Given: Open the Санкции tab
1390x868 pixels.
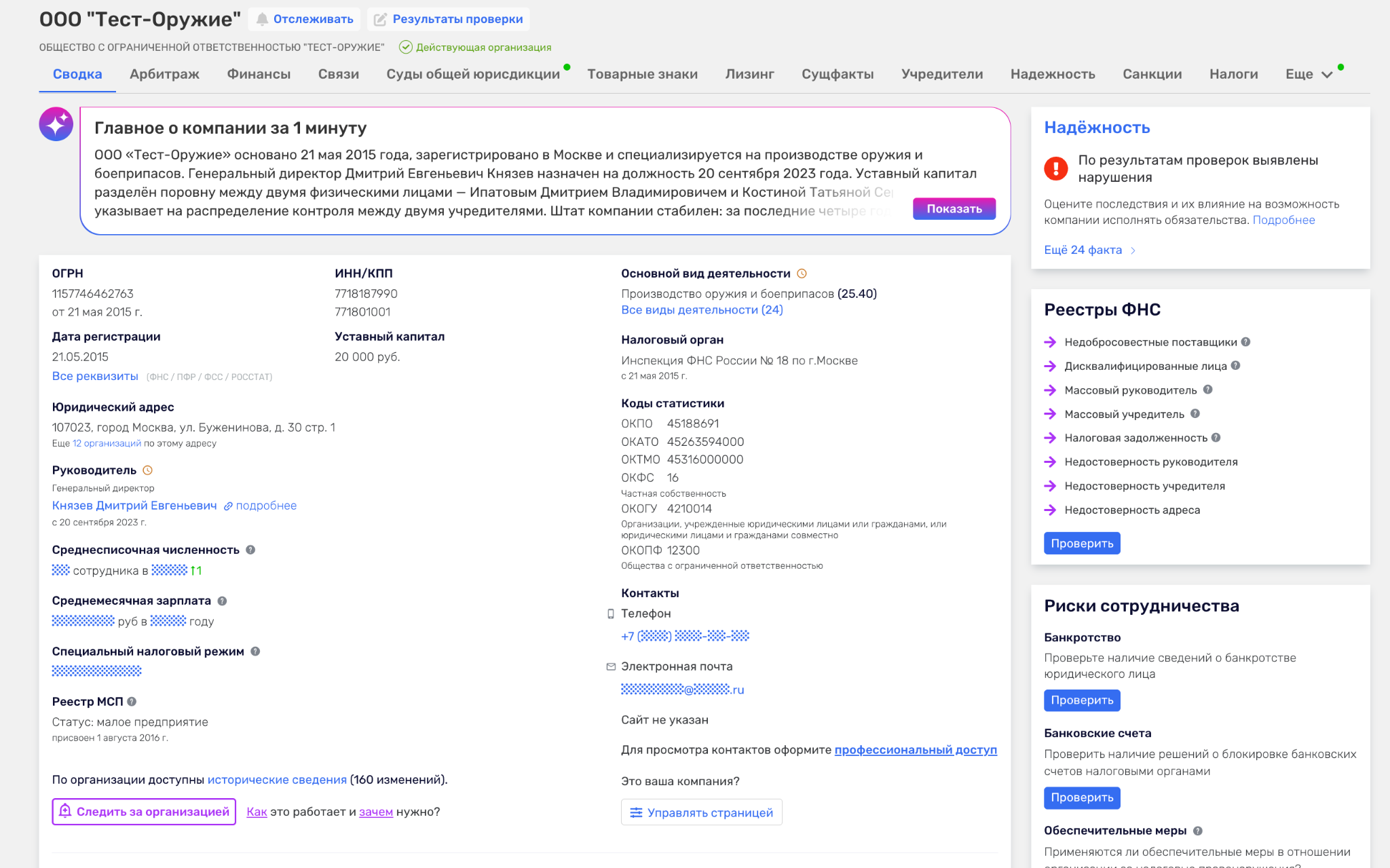Looking at the screenshot, I should point(1152,74).
